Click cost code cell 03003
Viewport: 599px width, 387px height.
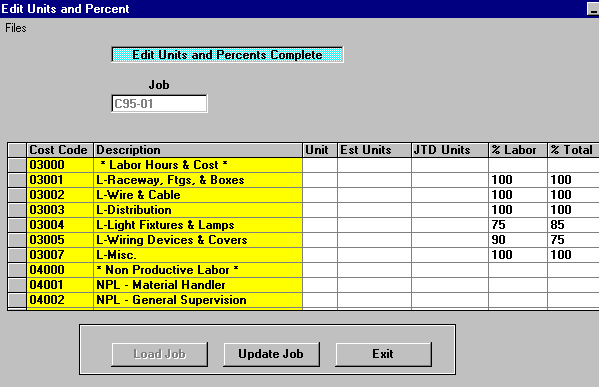(x=60, y=210)
